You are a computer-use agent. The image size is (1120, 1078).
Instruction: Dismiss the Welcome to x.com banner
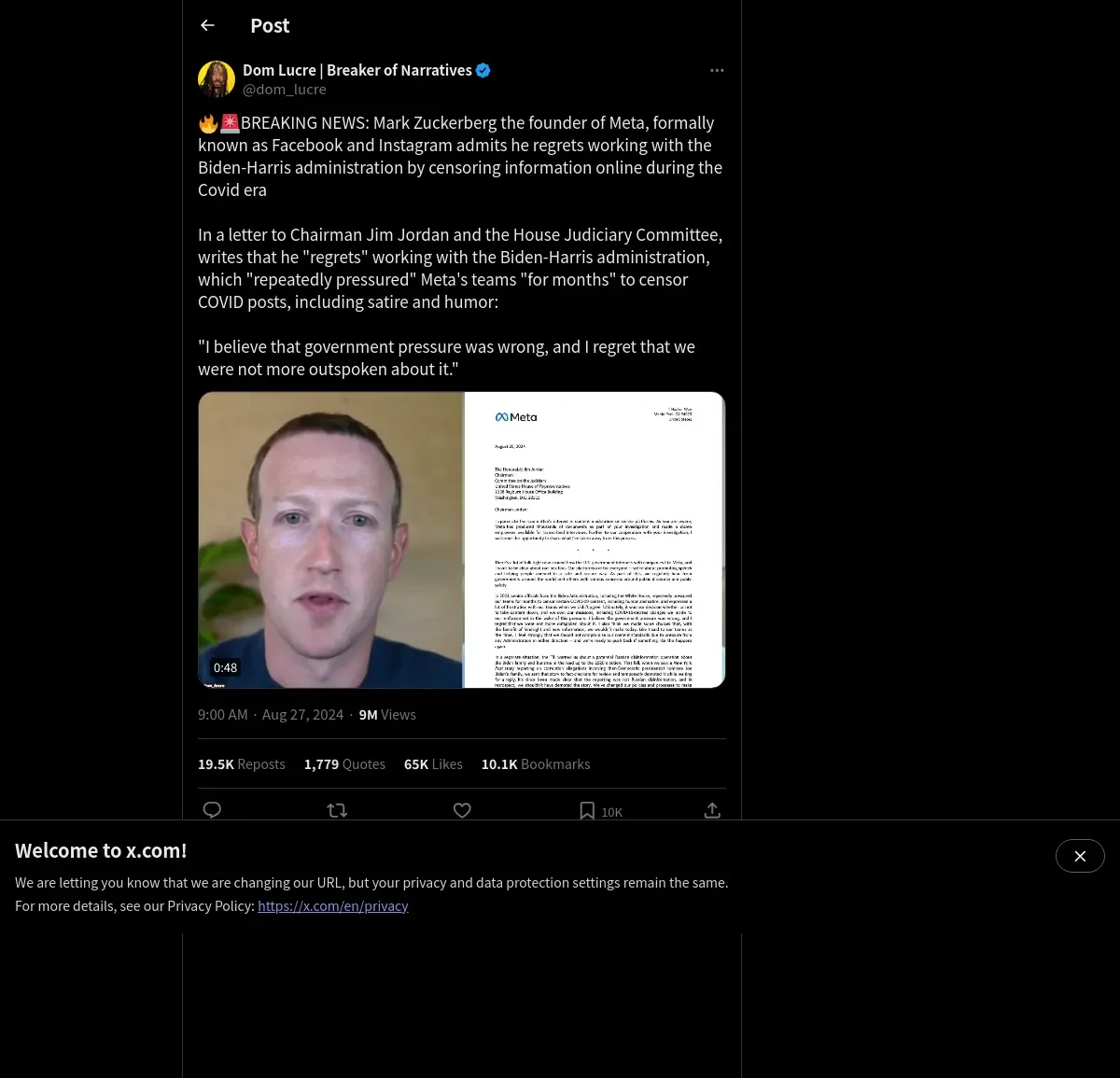[1080, 856]
